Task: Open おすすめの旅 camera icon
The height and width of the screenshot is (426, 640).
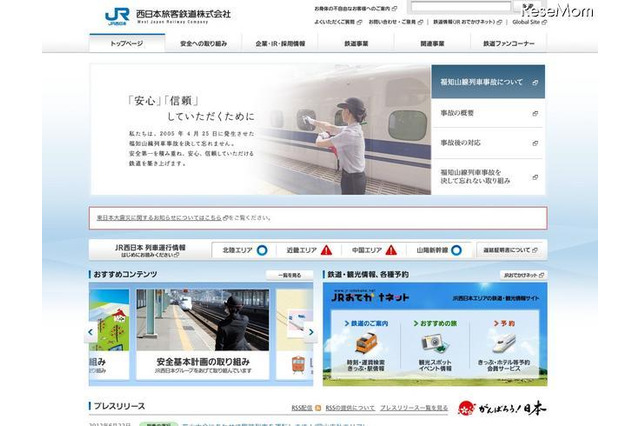Action: pyautogui.click(x=435, y=343)
